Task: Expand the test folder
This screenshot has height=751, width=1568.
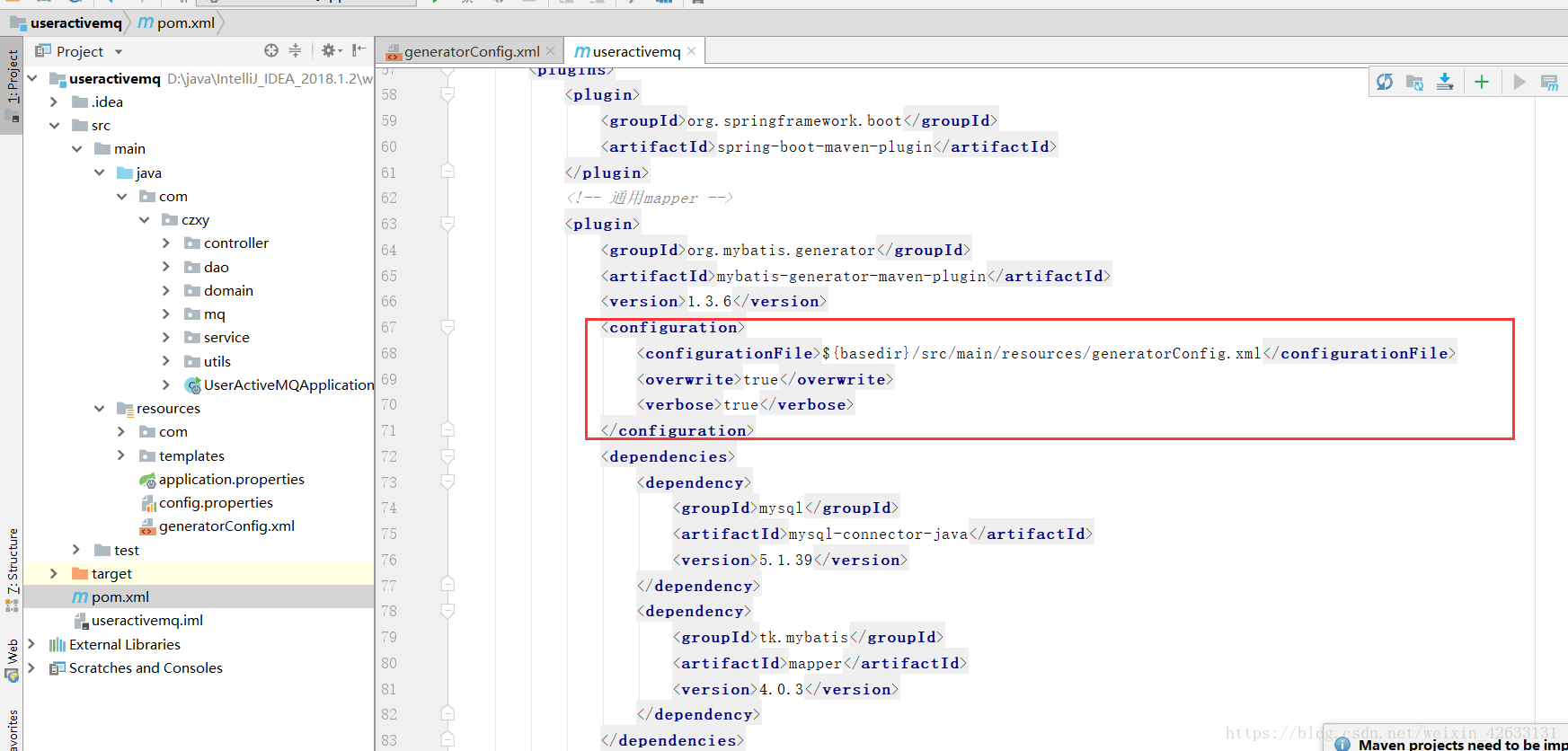Action: click(76, 550)
